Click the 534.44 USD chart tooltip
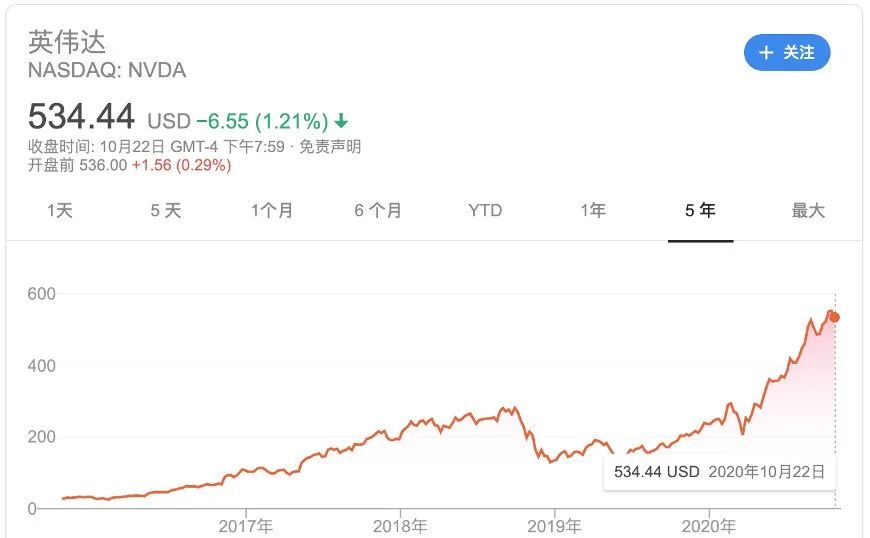Viewport: 870px width, 538px height. (719, 471)
